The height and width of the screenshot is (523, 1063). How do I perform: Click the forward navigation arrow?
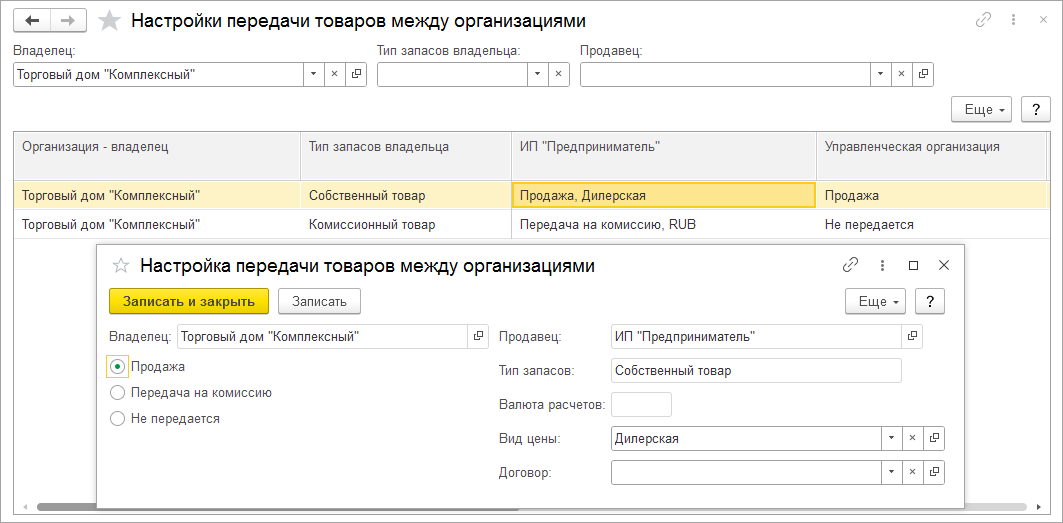pyautogui.click(x=67, y=21)
